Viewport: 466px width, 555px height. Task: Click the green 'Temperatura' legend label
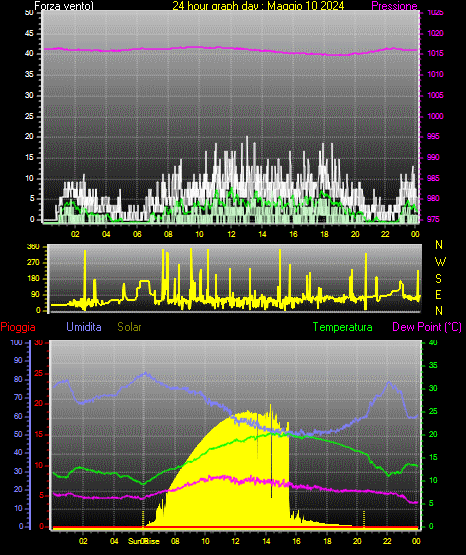click(x=343, y=327)
